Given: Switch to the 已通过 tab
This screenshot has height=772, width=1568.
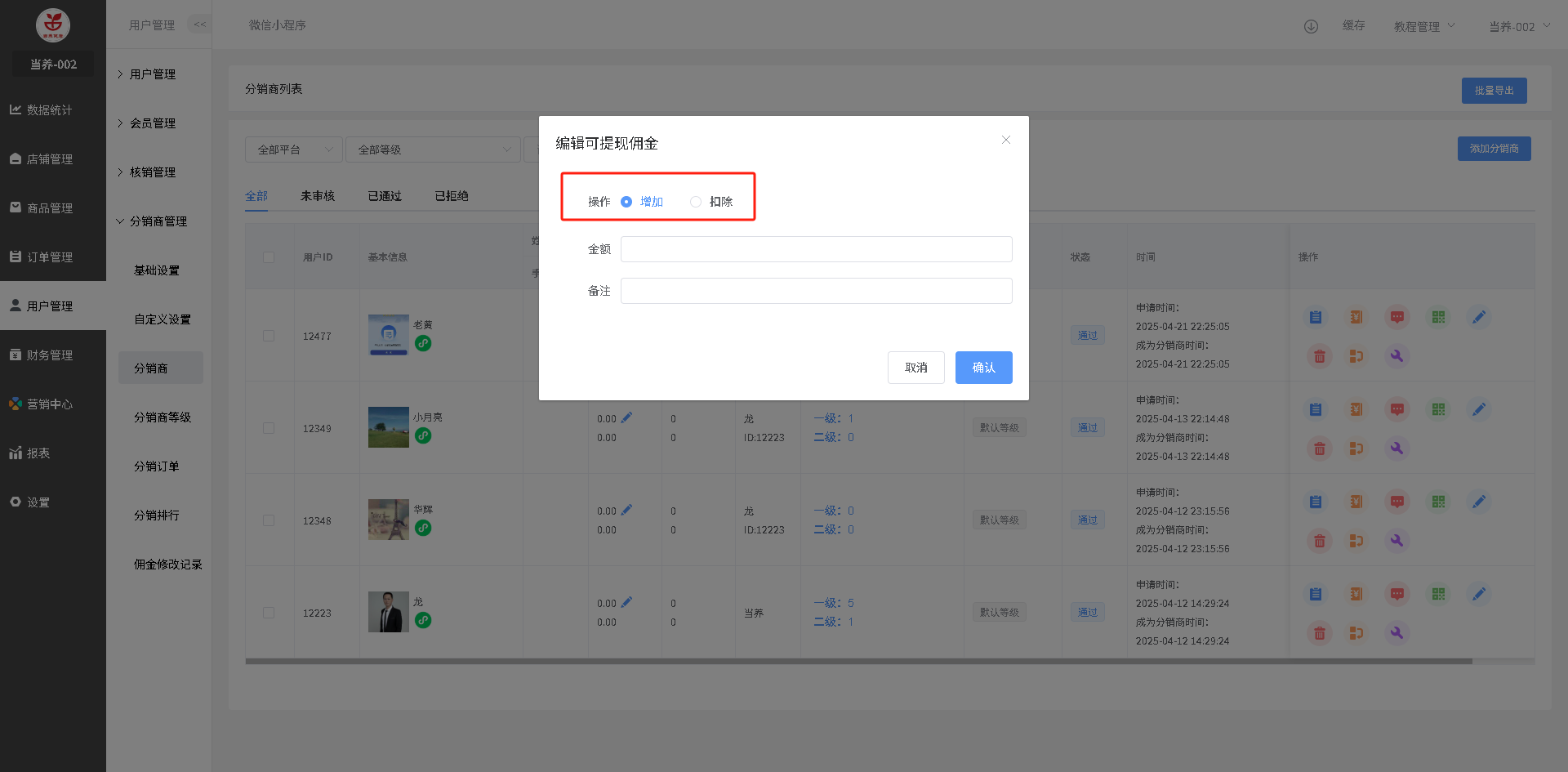Looking at the screenshot, I should point(384,196).
